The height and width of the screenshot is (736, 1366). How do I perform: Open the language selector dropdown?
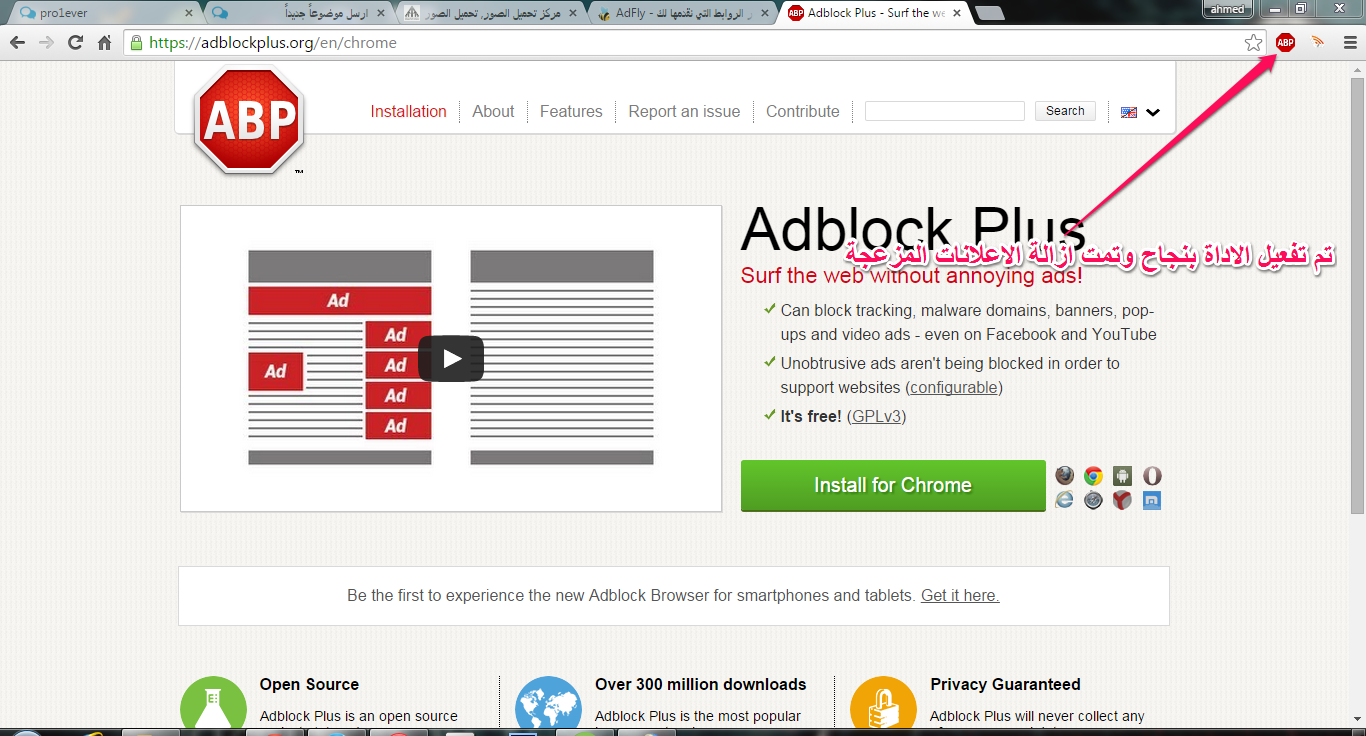(x=1141, y=112)
